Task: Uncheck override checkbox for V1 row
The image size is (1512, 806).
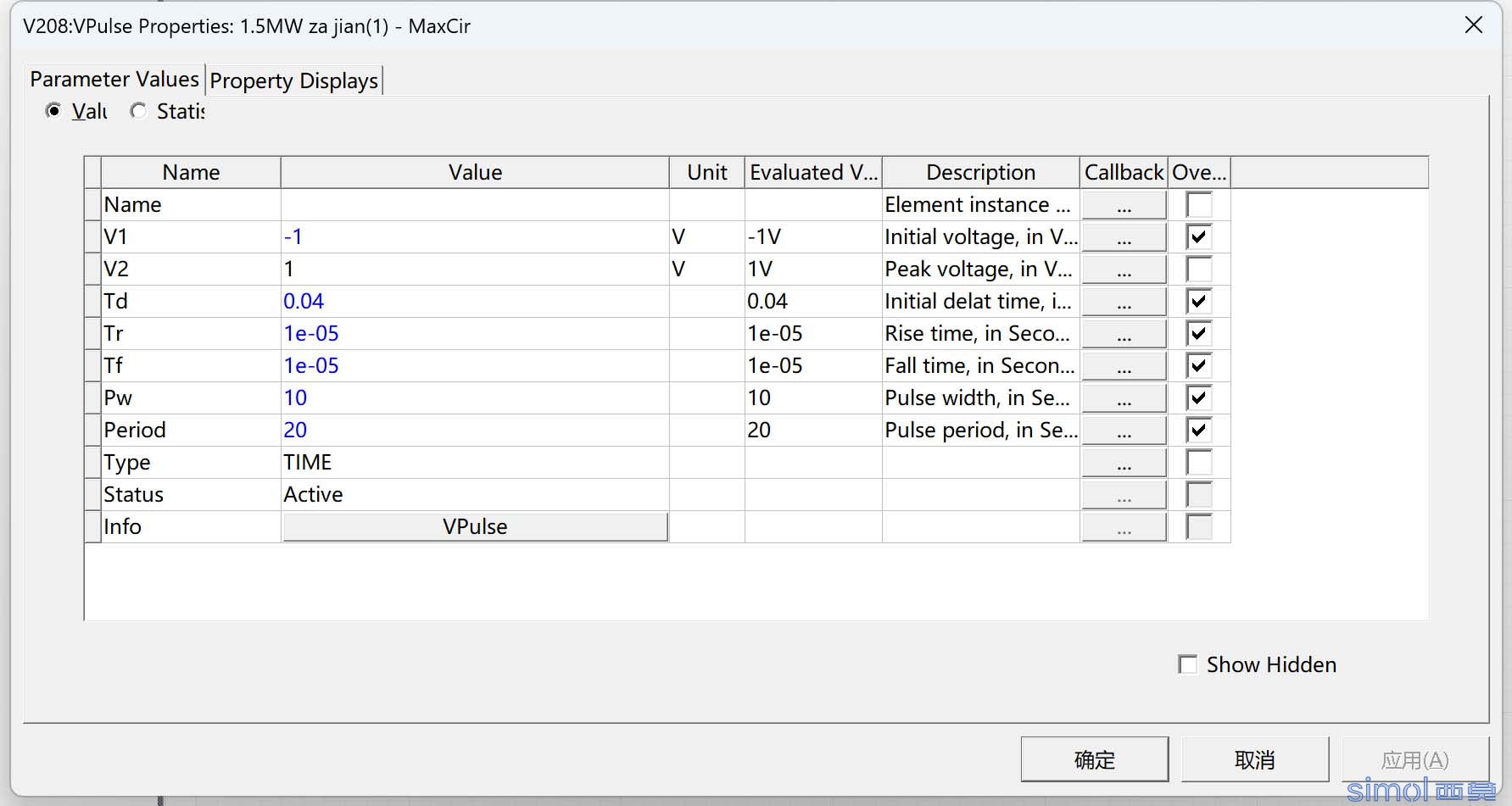Action: coord(1199,237)
